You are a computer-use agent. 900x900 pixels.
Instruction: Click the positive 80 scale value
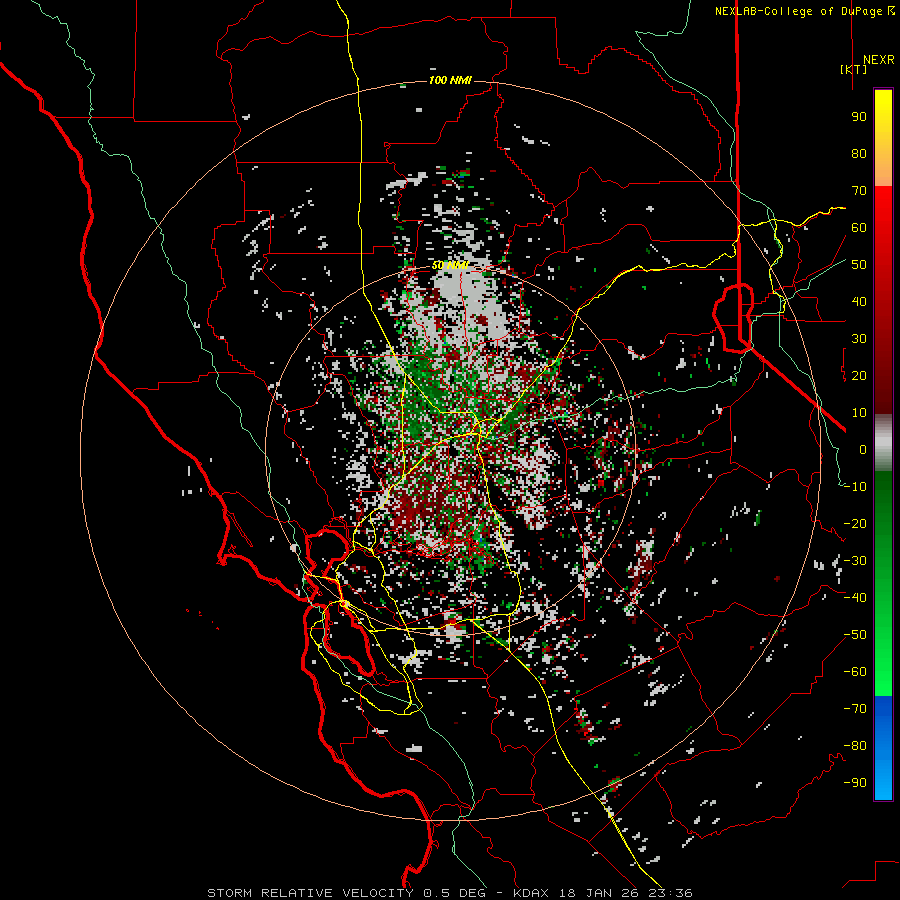859,153
